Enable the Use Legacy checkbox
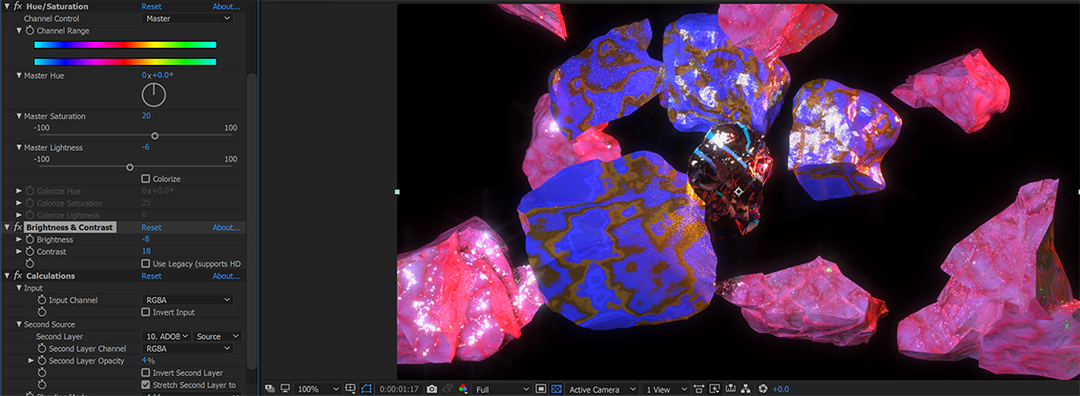Viewport: 1080px width, 396px height. click(x=145, y=263)
